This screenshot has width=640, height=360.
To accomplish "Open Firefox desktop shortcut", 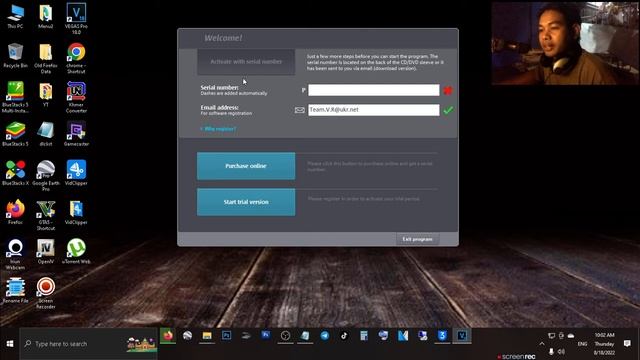I will click(15, 212).
